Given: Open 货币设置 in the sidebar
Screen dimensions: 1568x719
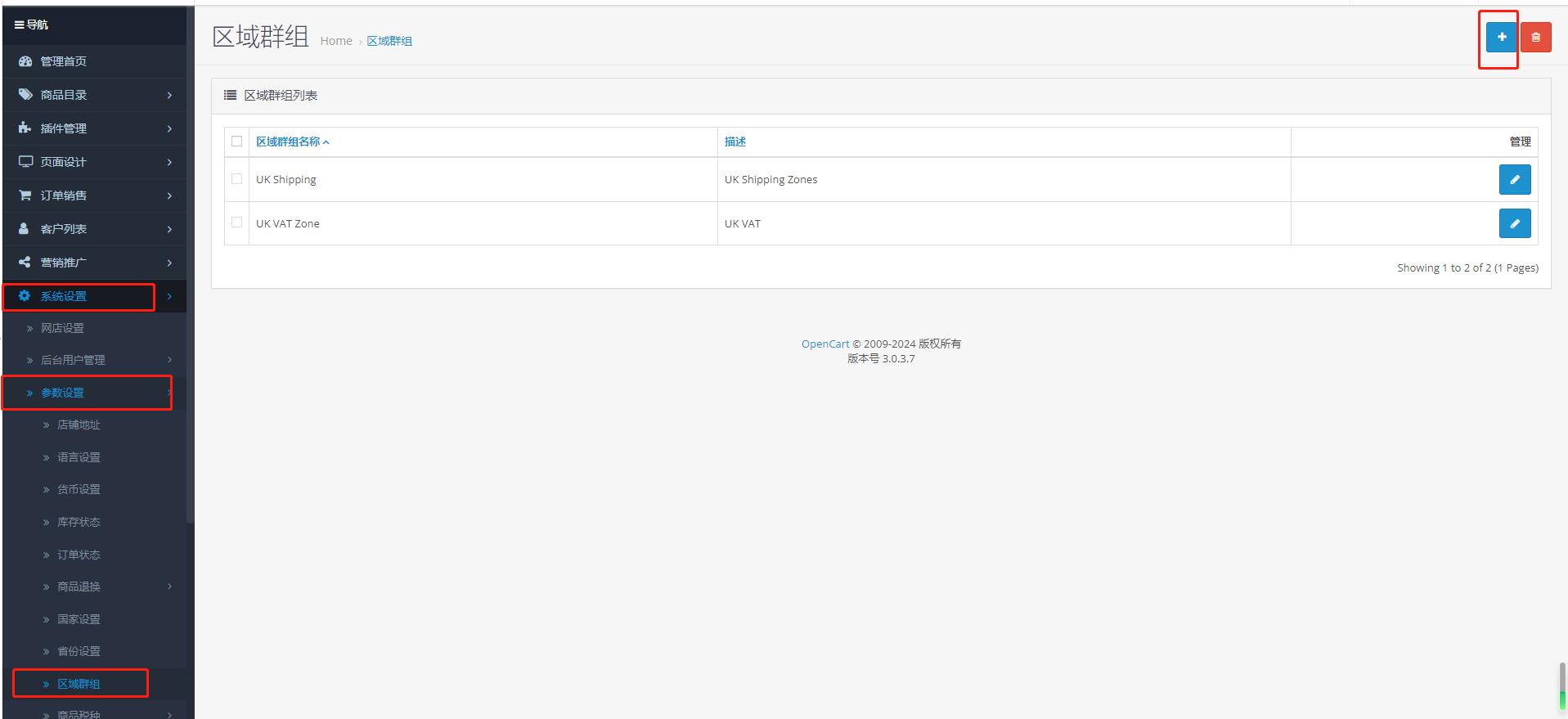Looking at the screenshot, I should (79, 489).
